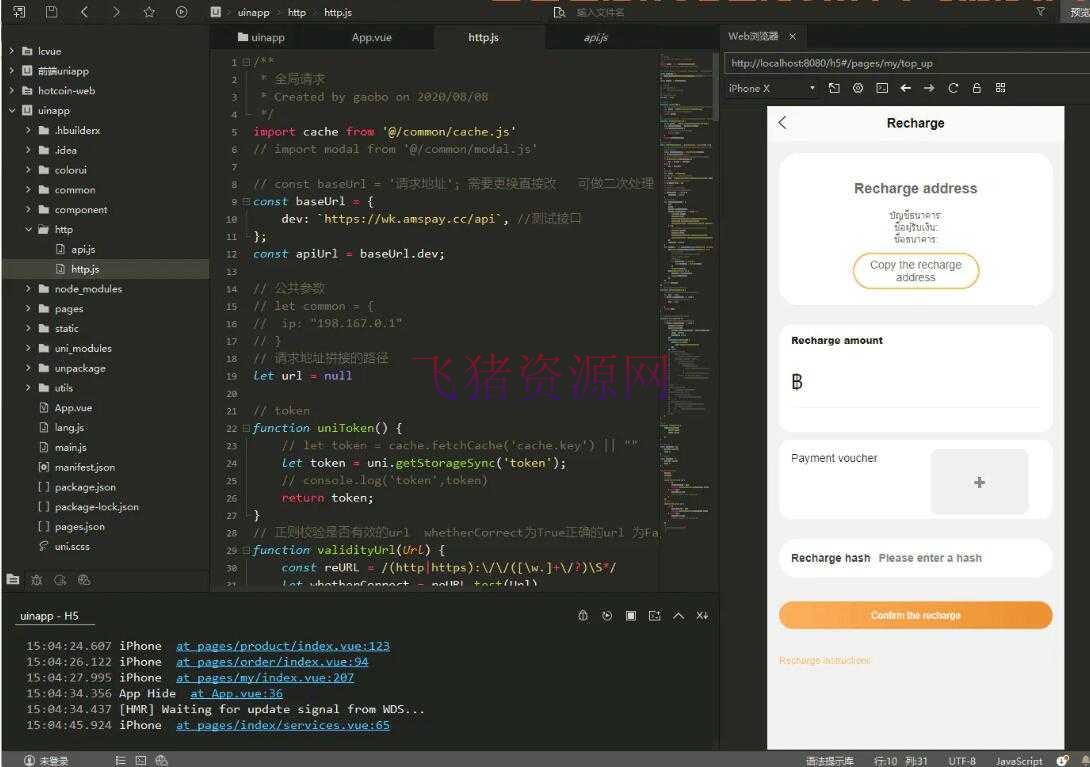Open the Recharge instructions link
1090x767 pixels.
click(x=824, y=661)
